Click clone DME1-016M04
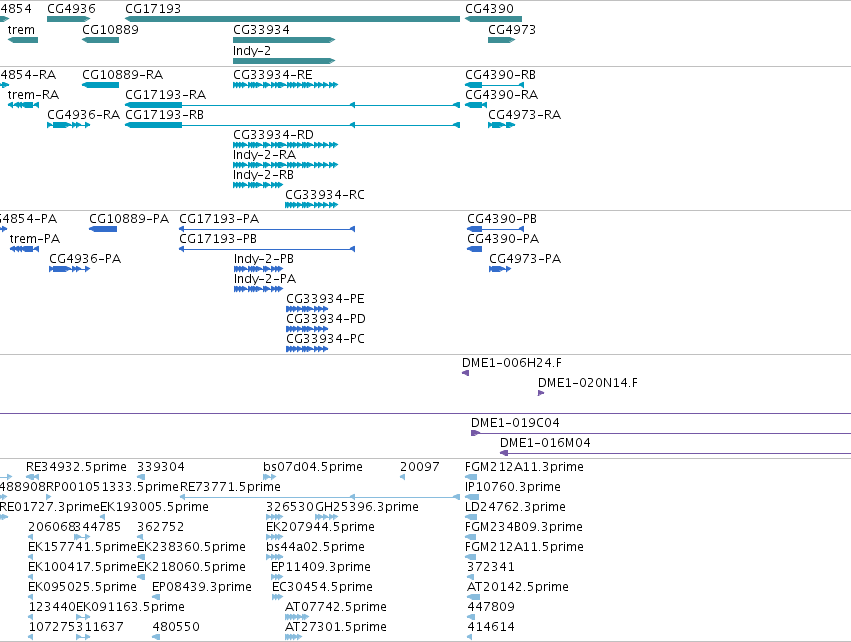This screenshot has width=851, height=642. (x=675, y=453)
